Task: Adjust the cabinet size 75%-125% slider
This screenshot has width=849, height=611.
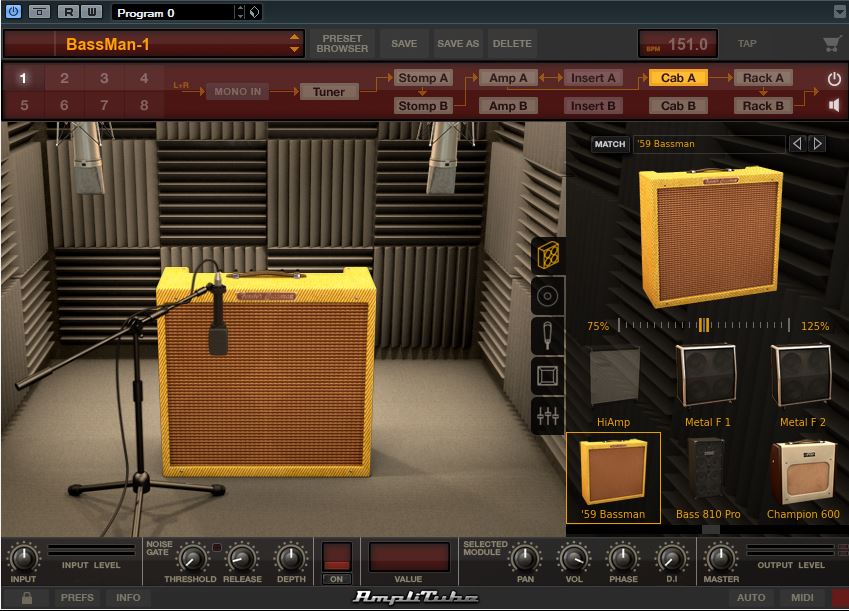Action: 704,325
